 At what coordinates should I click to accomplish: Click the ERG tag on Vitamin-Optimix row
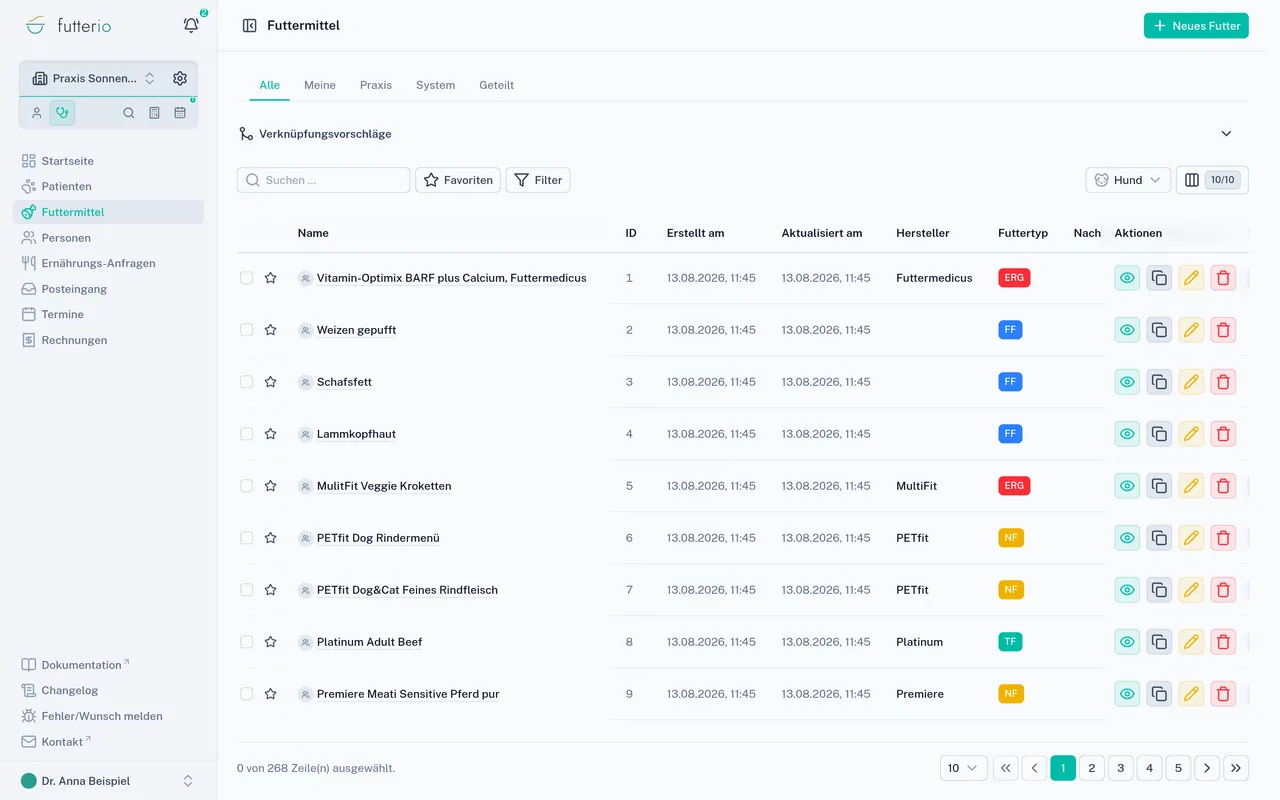tap(1014, 278)
